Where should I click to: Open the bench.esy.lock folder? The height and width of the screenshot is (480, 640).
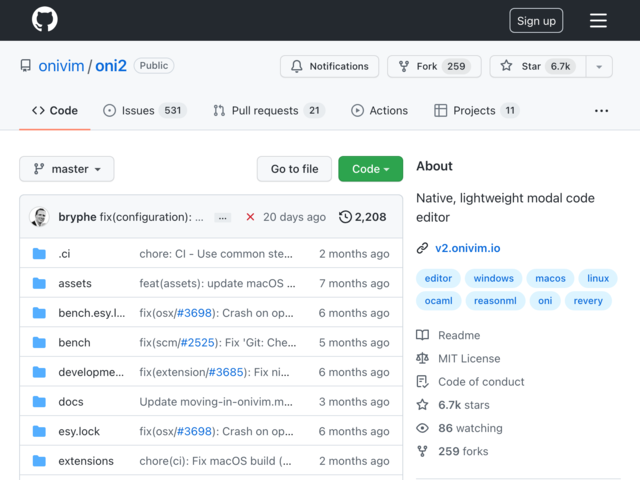coord(91,313)
